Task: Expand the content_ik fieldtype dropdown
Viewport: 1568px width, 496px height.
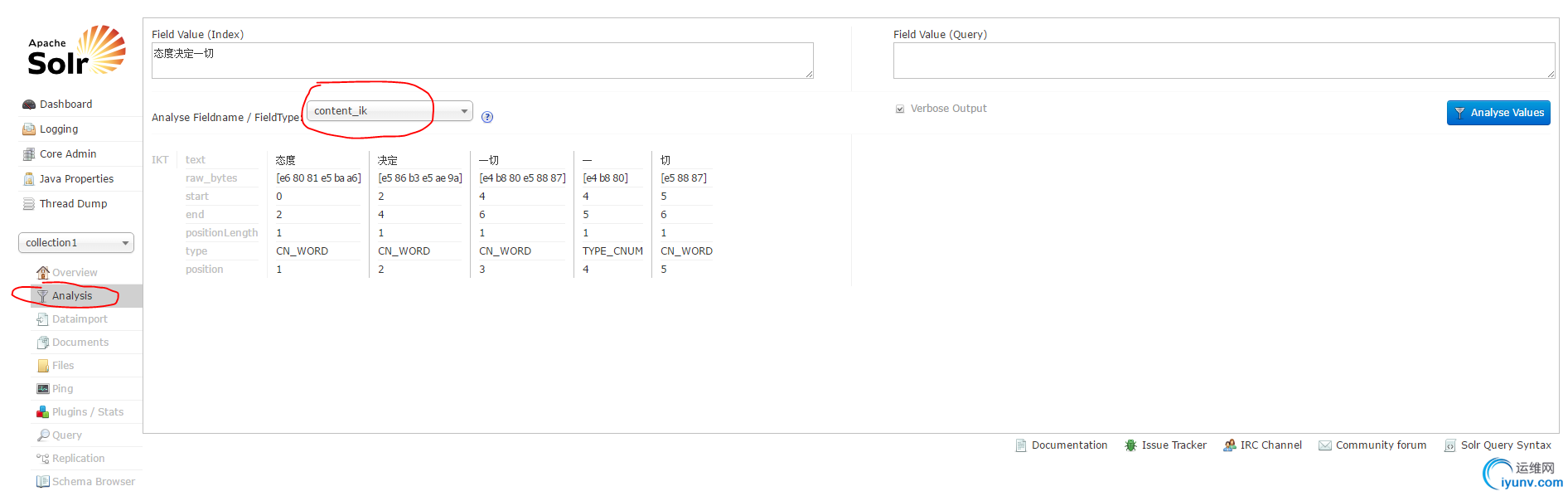Action: [390, 111]
